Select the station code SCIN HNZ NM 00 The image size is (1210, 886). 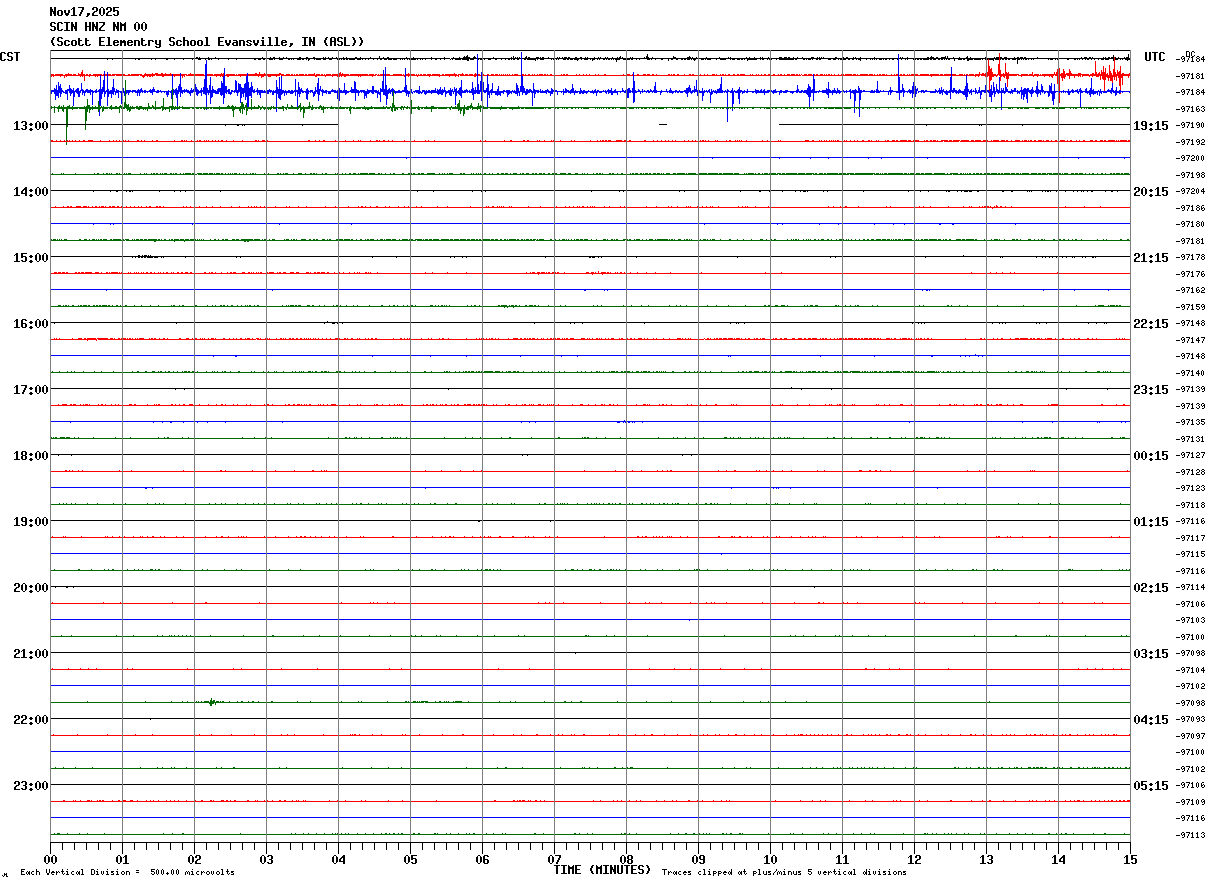click(x=98, y=27)
